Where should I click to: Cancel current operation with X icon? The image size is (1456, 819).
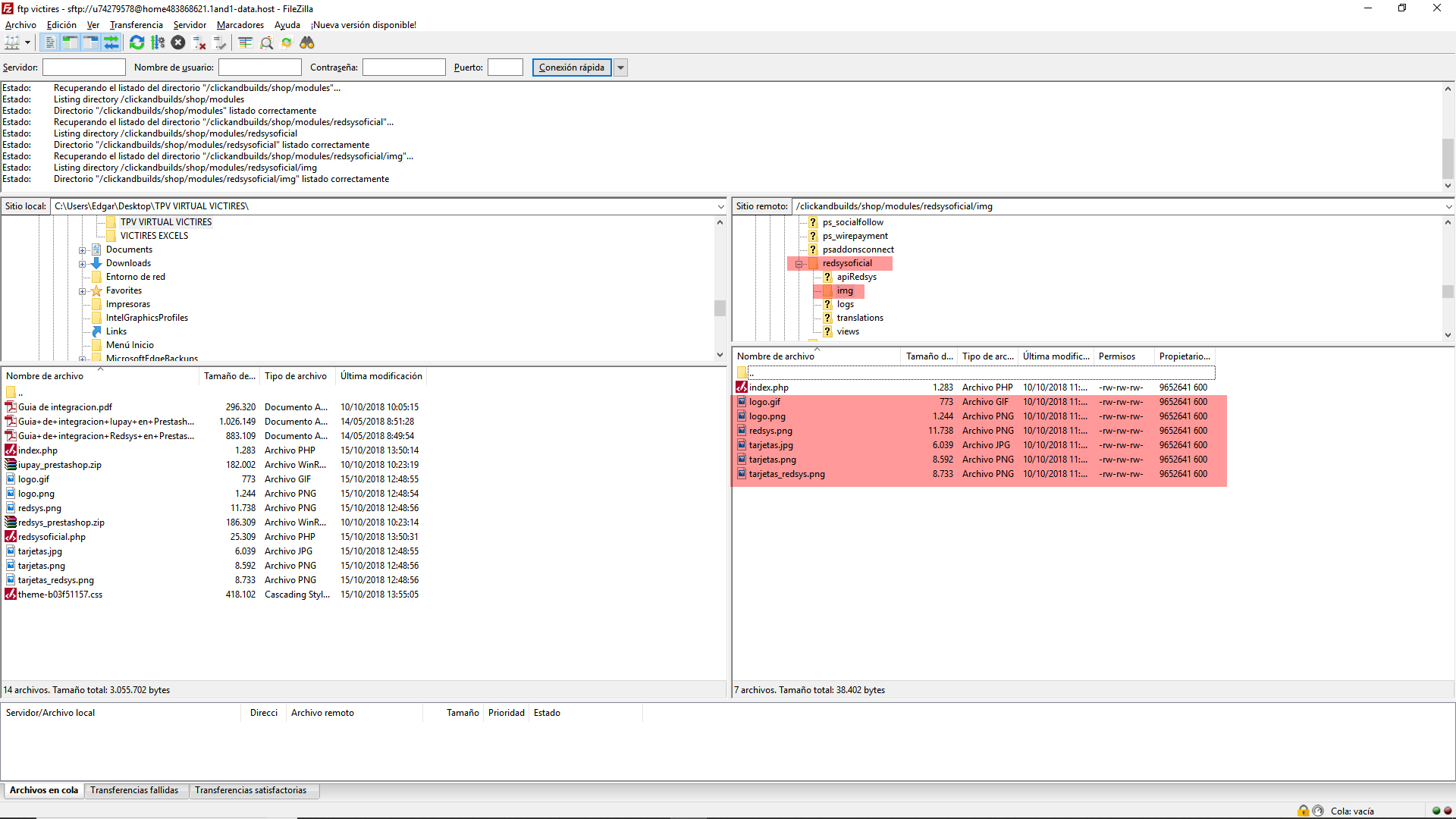[178, 43]
